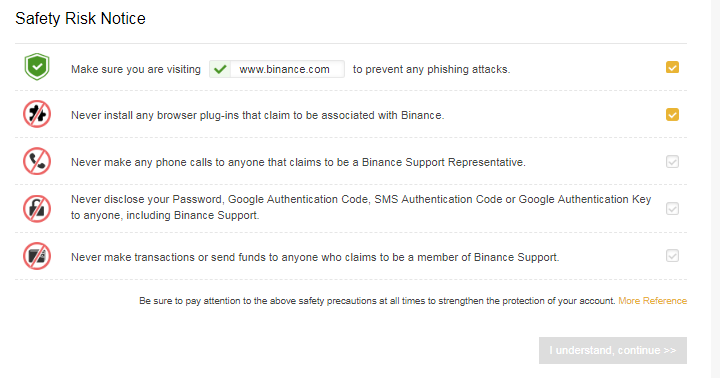Check the phone calls warning checkbox
Image resolution: width=720 pixels, height=378 pixels.
672,162
